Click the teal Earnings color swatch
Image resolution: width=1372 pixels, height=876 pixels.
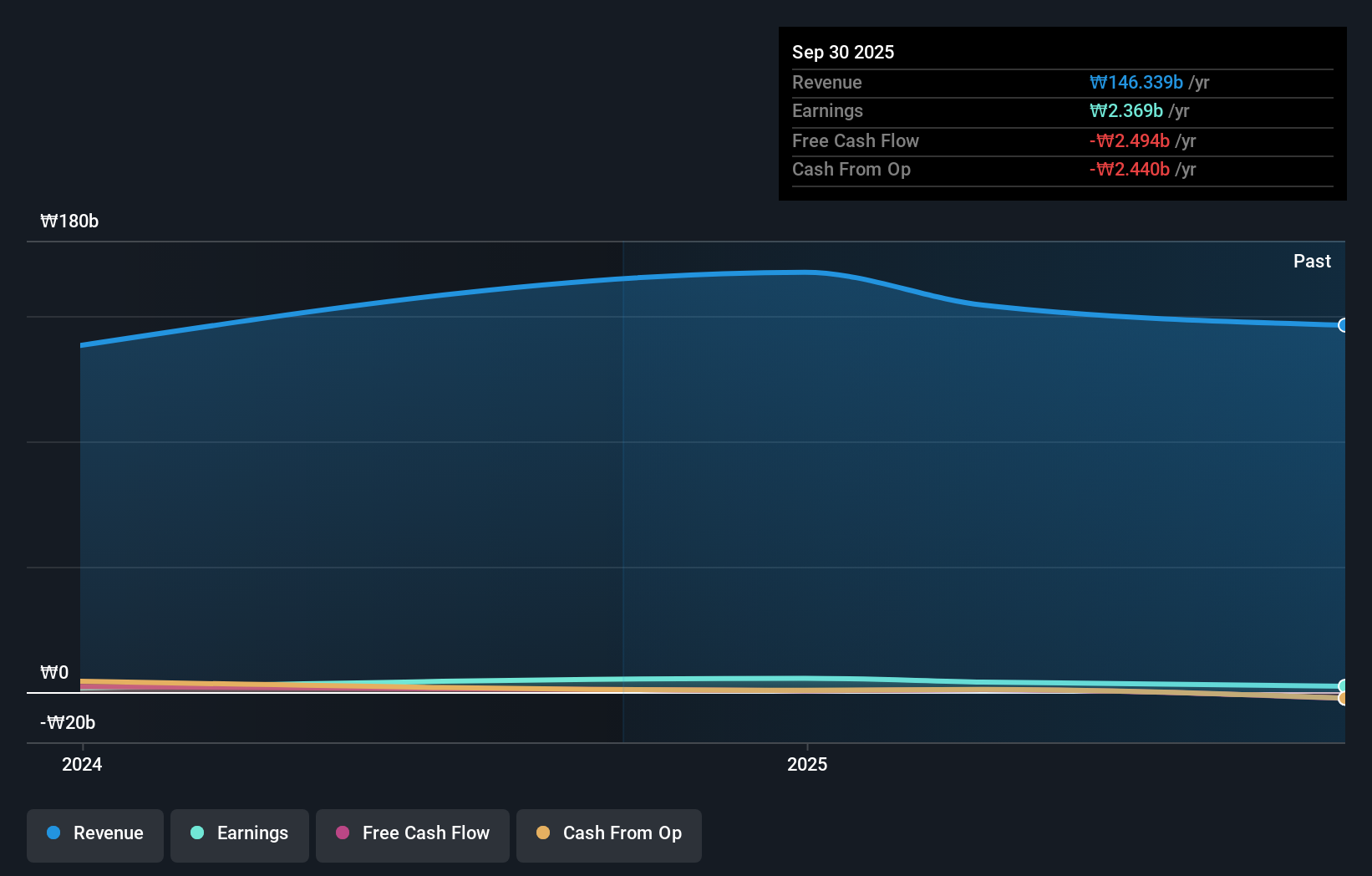click(x=197, y=833)
